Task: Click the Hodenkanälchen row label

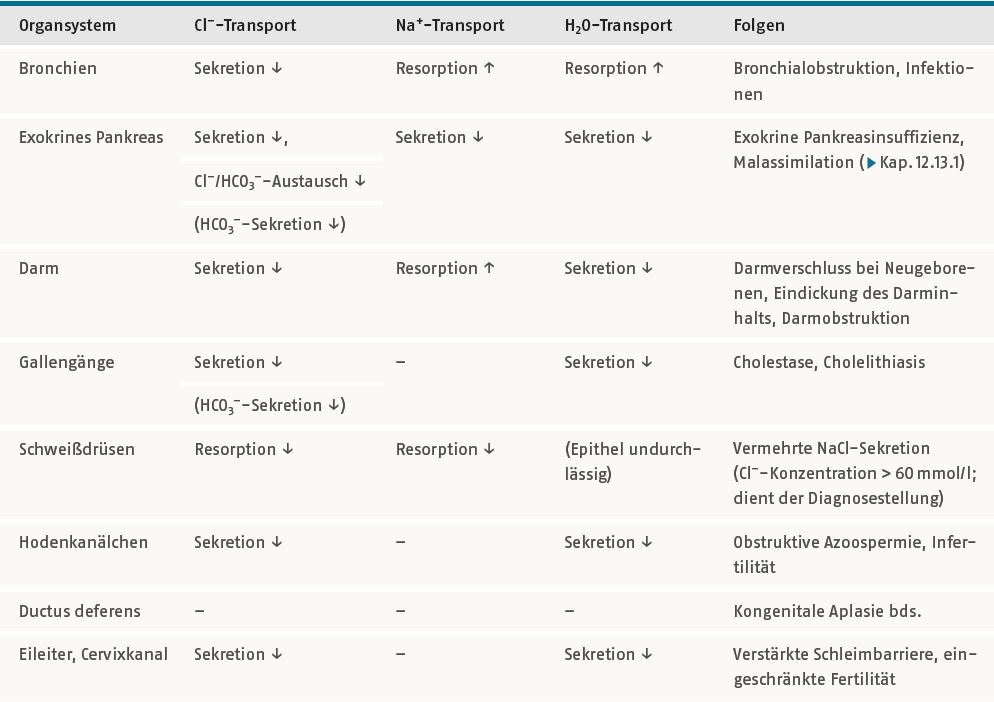Action: 84,542
